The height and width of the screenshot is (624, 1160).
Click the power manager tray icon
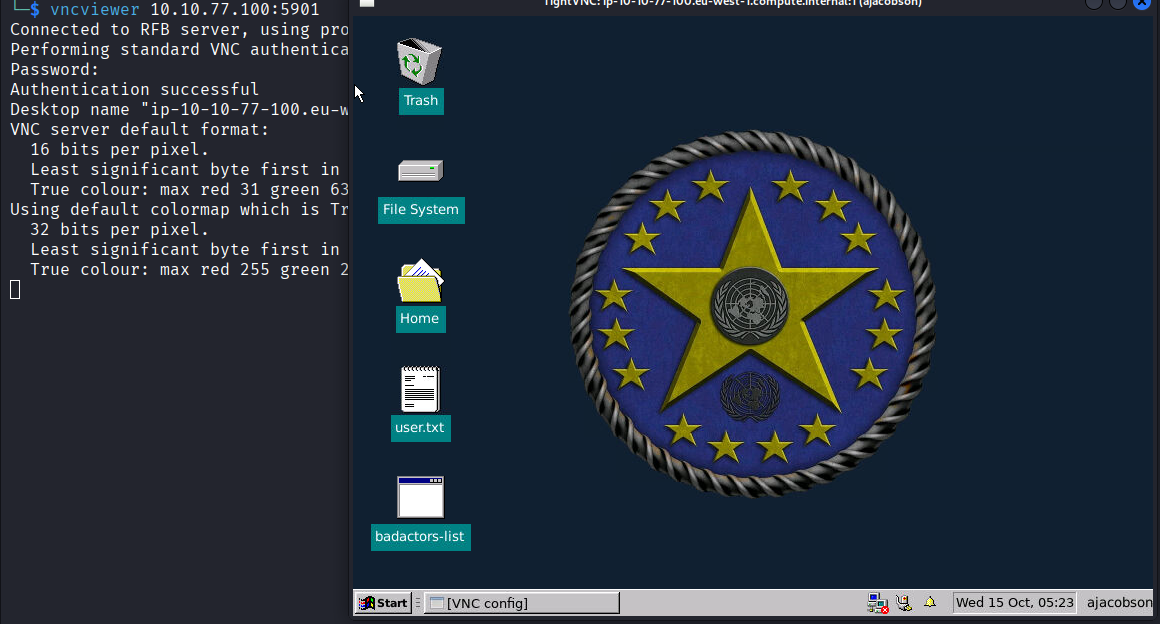pyautogui.click(x=903, y=603)
